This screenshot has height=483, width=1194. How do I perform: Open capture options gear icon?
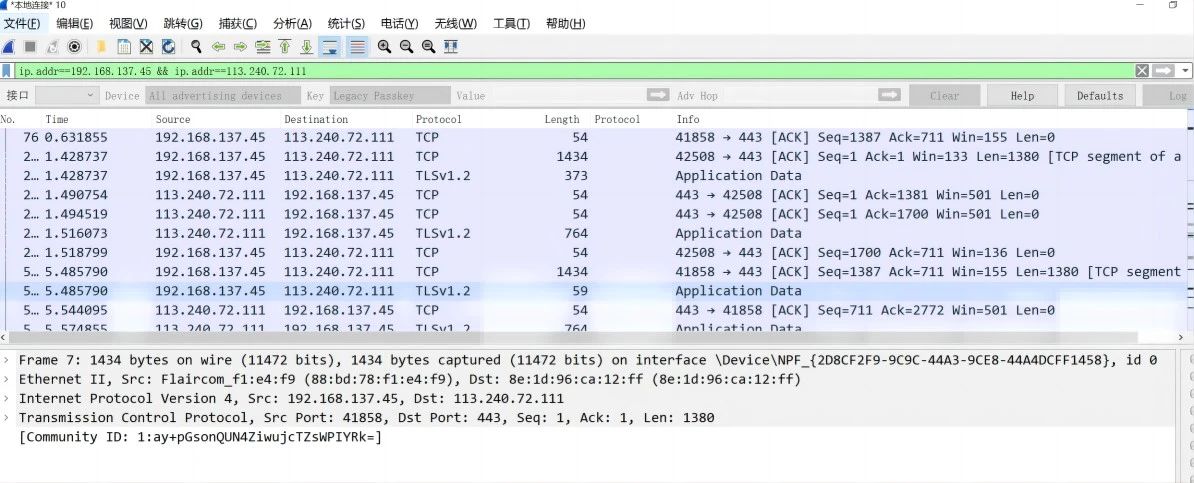(75, 46)
